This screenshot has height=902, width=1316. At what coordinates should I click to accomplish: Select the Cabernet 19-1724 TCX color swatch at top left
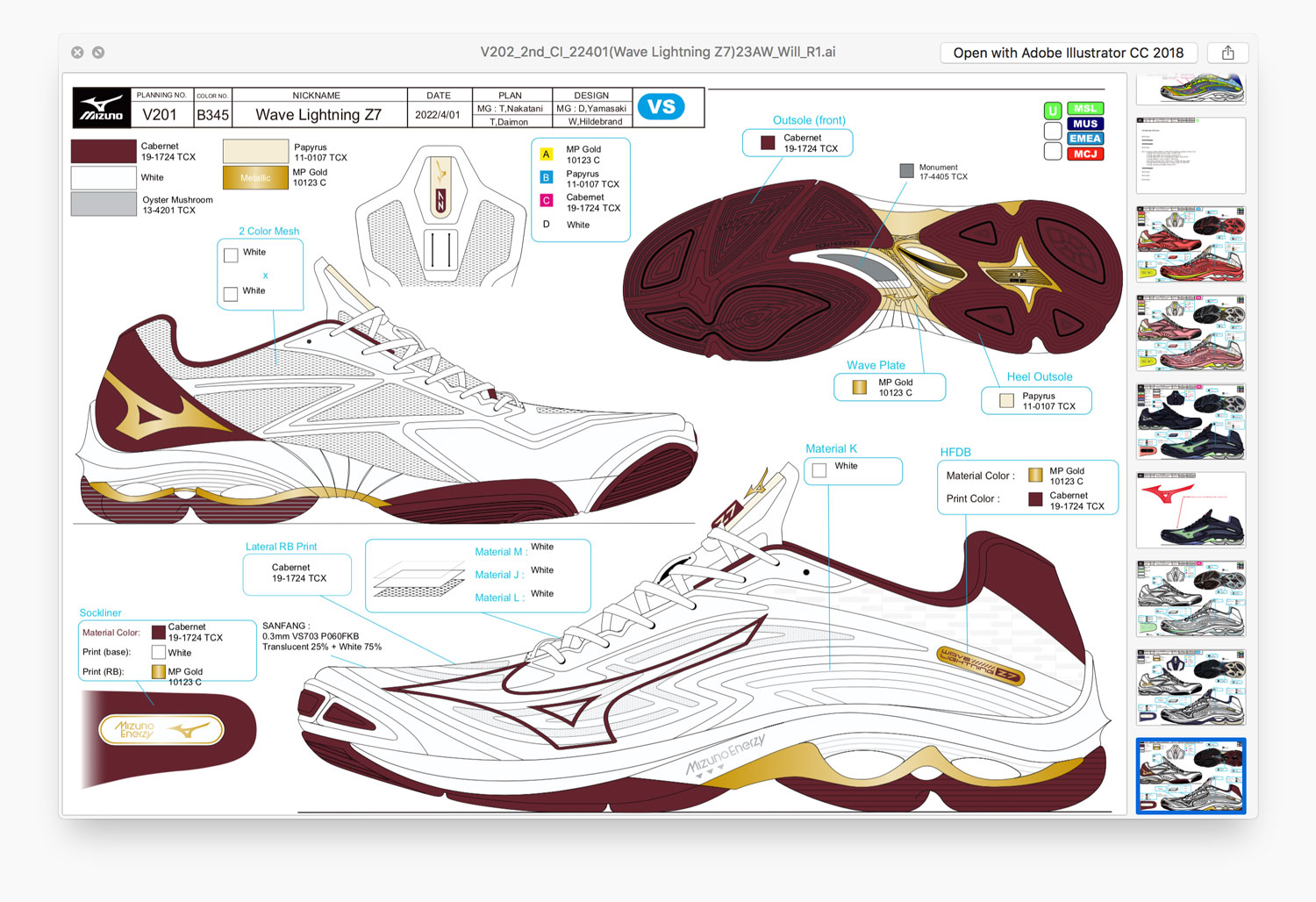104,151
